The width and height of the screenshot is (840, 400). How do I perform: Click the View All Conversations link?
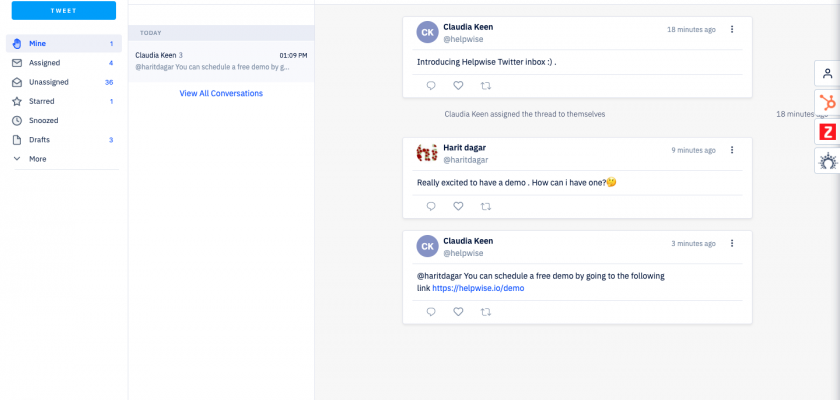(221, 93)
